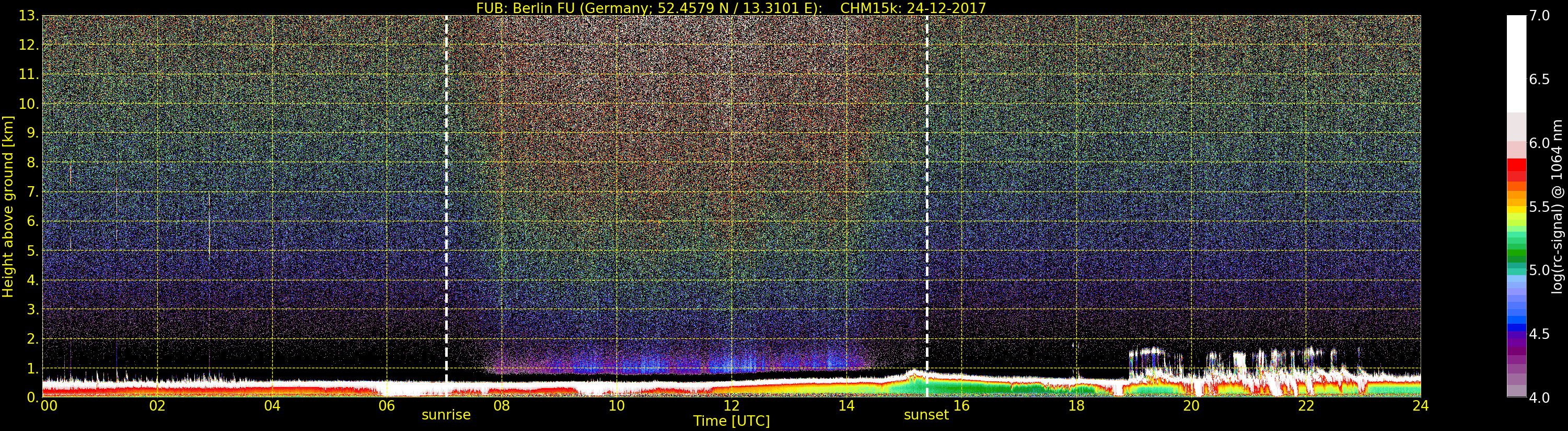1568x431 pixels.
Task: Click the red band of the colorbar
Action: click(x=1516, y=165)
